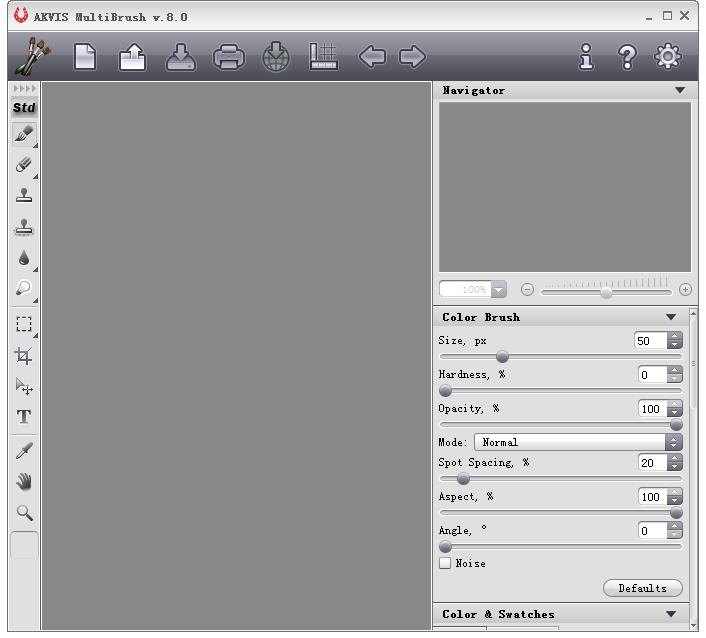The width and height of the screenshot is (706, 638).
Task: Click the Size px value field
Action: (x=650, y=341)
